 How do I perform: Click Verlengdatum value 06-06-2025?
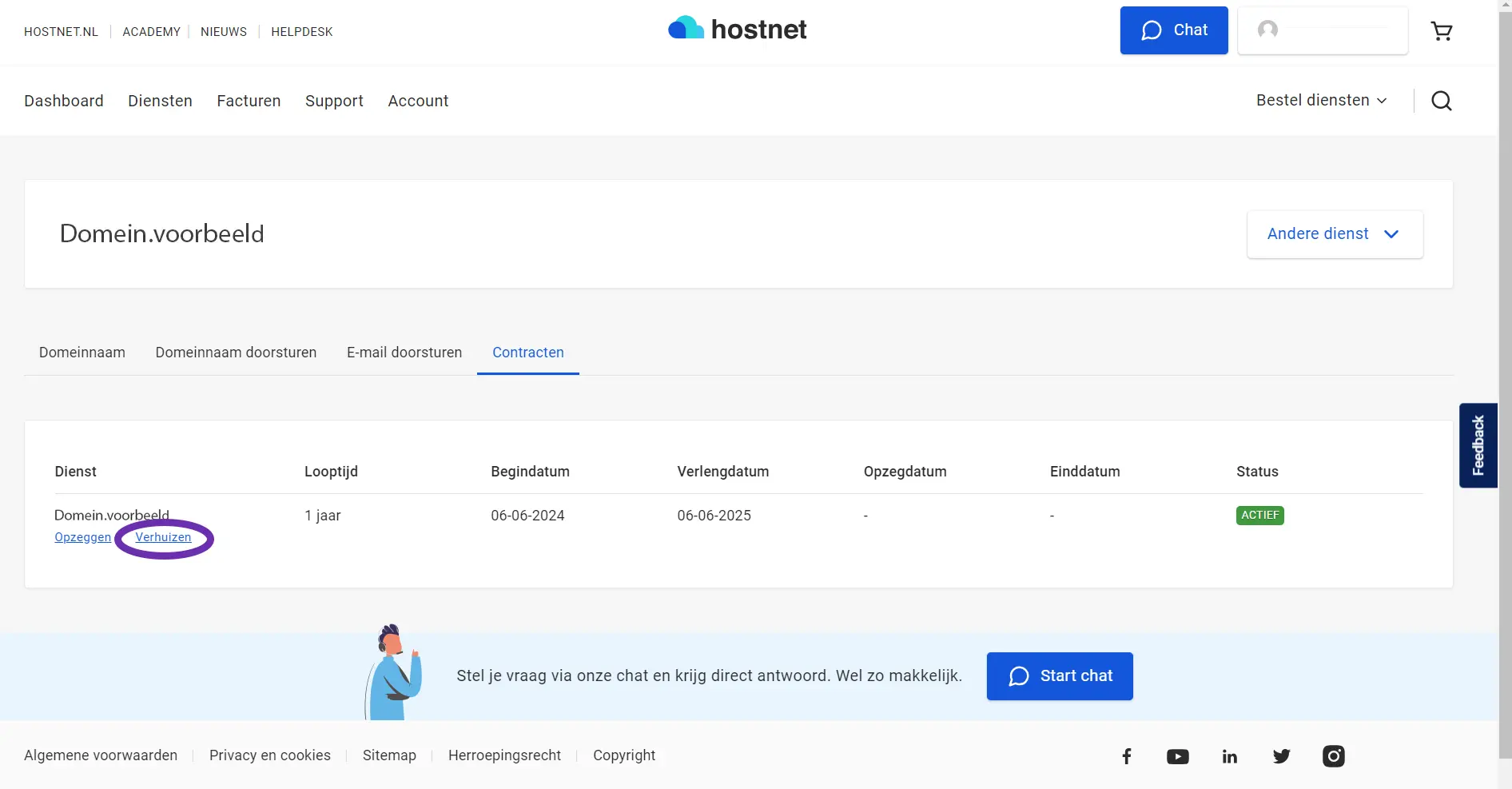click(714, 516)
